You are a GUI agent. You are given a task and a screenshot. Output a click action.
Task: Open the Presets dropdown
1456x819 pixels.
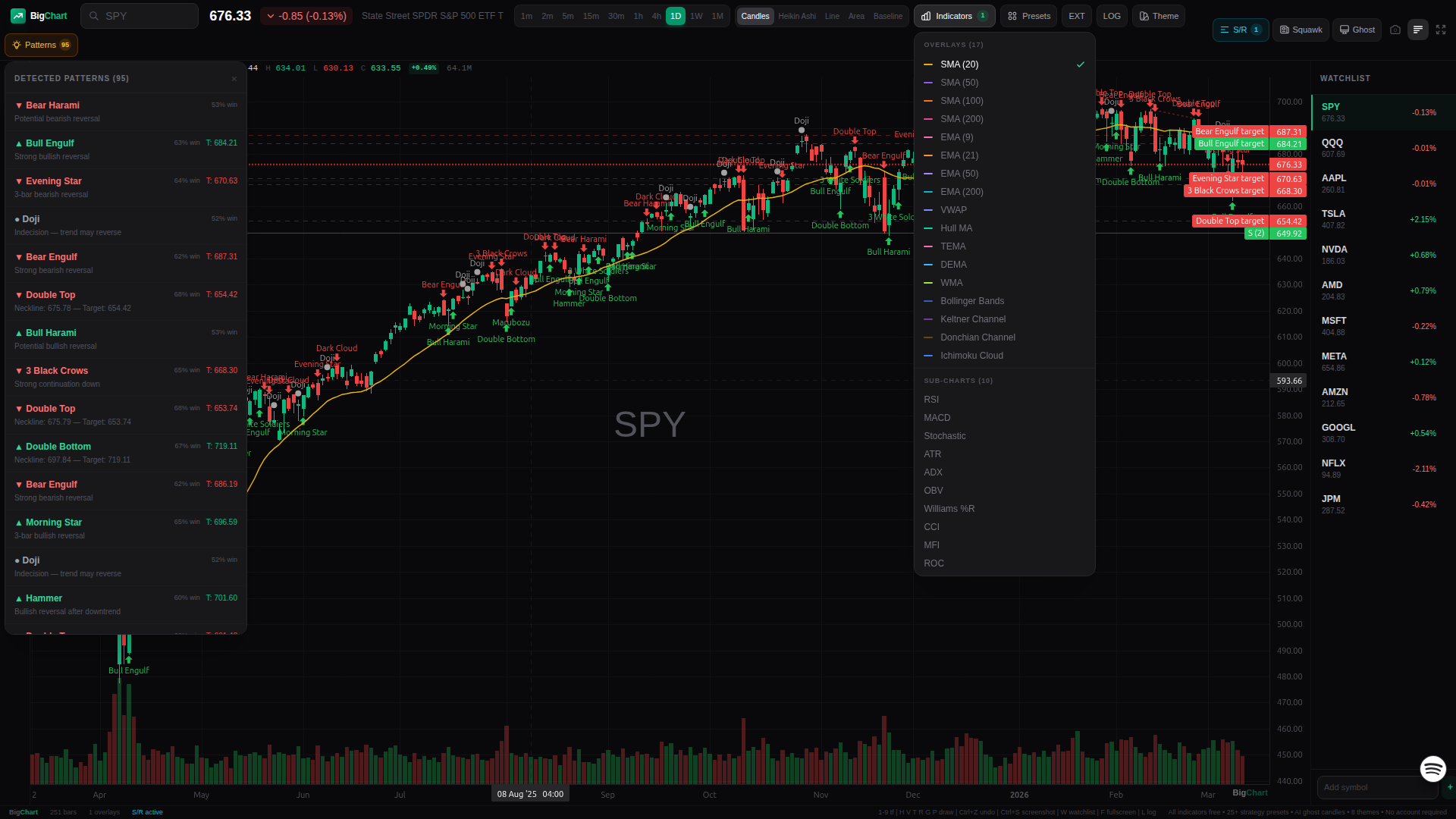1028,16
